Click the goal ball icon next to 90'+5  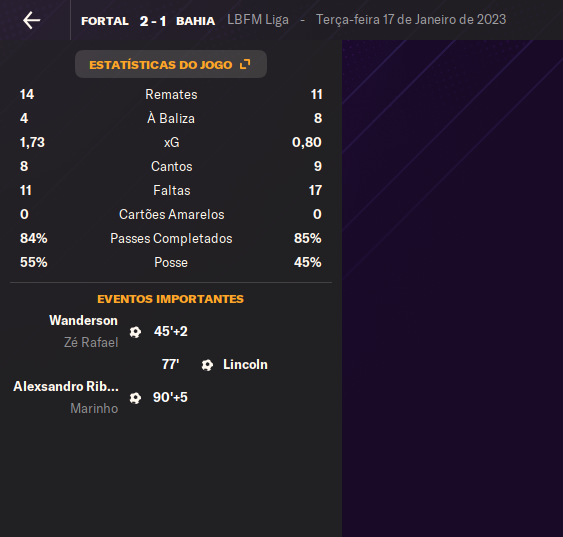[x=135, y=398]
